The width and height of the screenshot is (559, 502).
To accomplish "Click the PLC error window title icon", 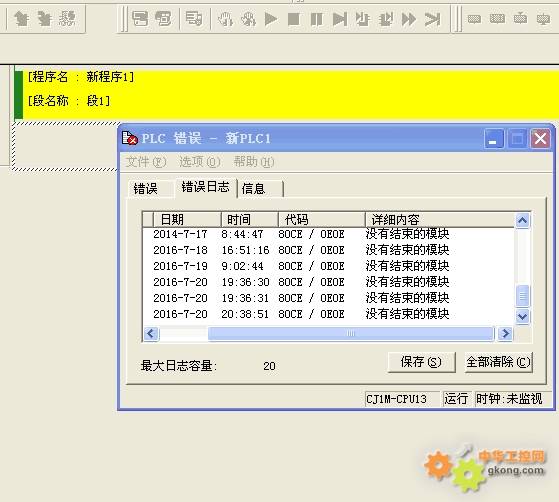I will (x=129, y=138).
